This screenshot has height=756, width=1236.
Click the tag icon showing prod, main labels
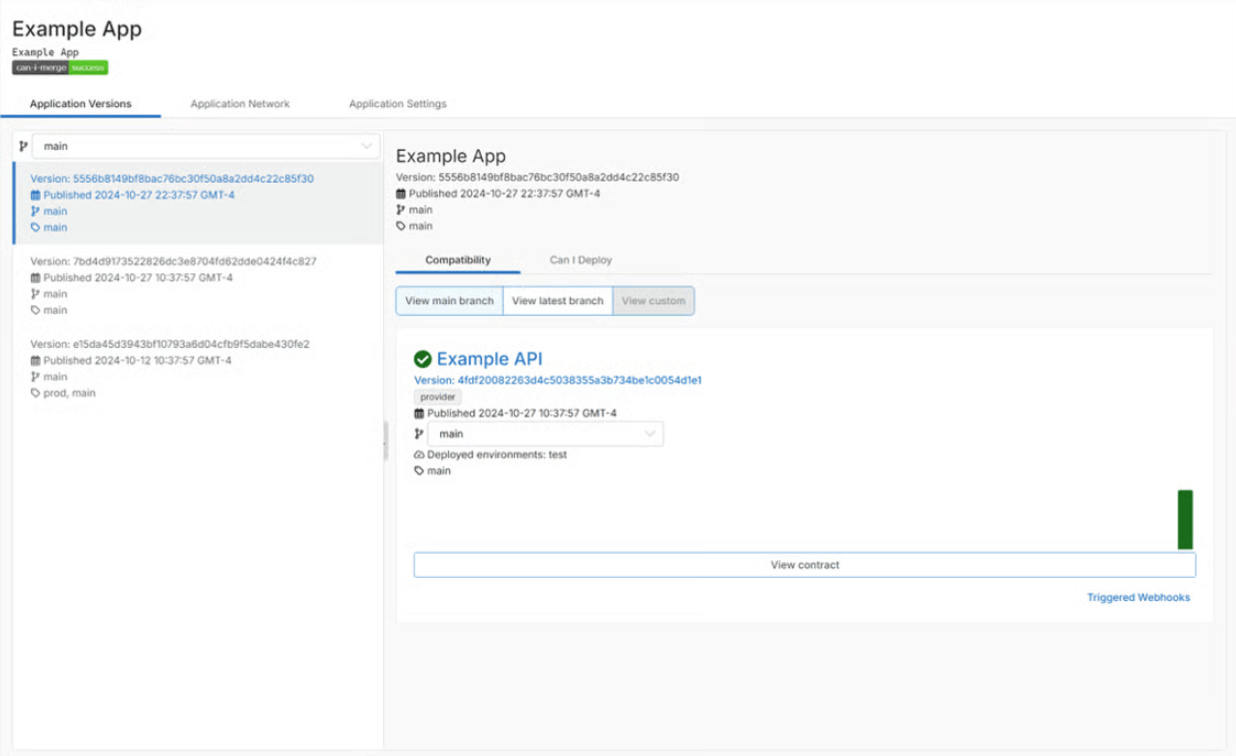click(35, 393)
